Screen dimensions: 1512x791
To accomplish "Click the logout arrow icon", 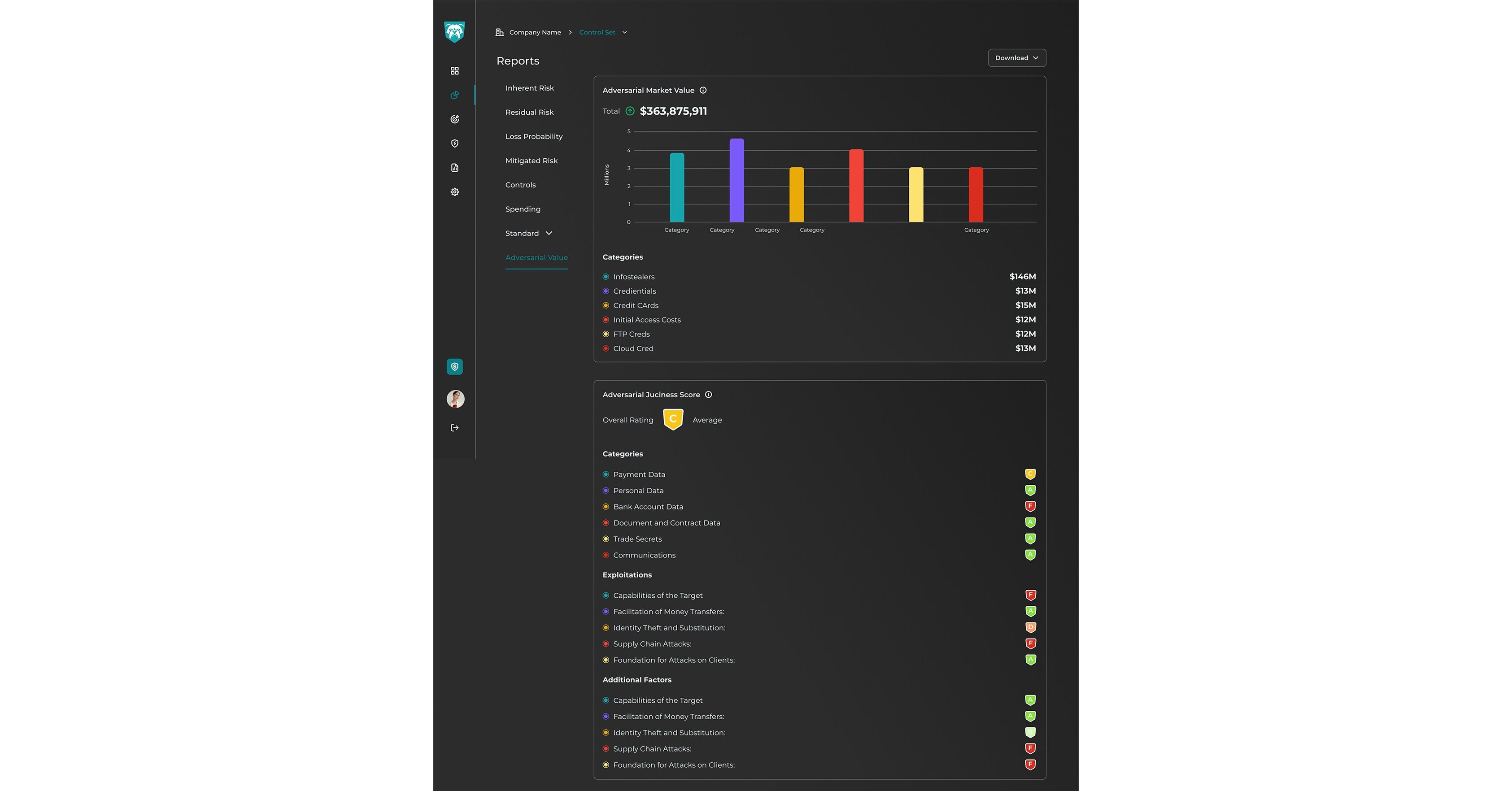I will click(x=454, y=427).
